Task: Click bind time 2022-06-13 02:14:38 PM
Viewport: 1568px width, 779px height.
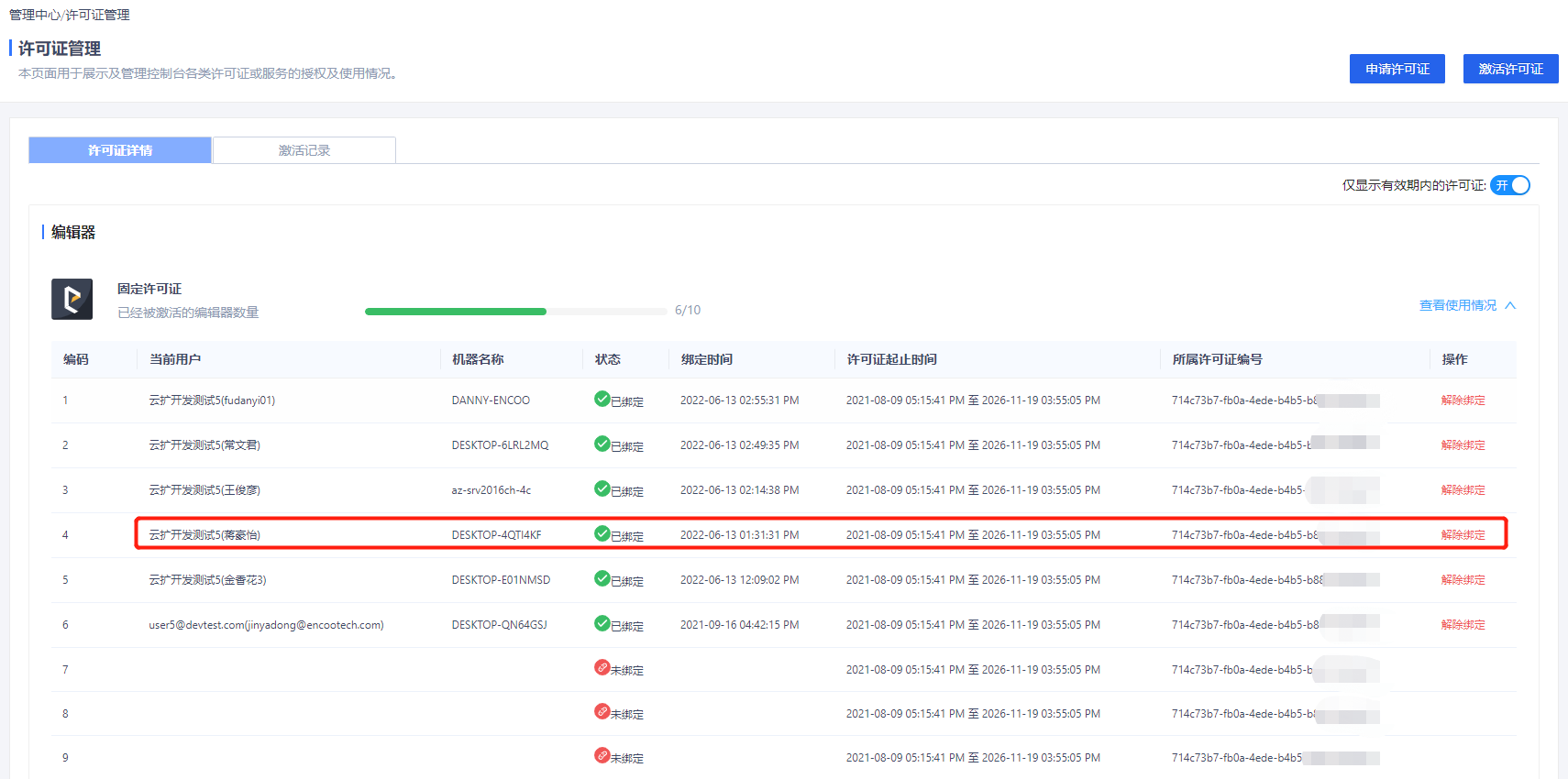Action: point(739,490)
